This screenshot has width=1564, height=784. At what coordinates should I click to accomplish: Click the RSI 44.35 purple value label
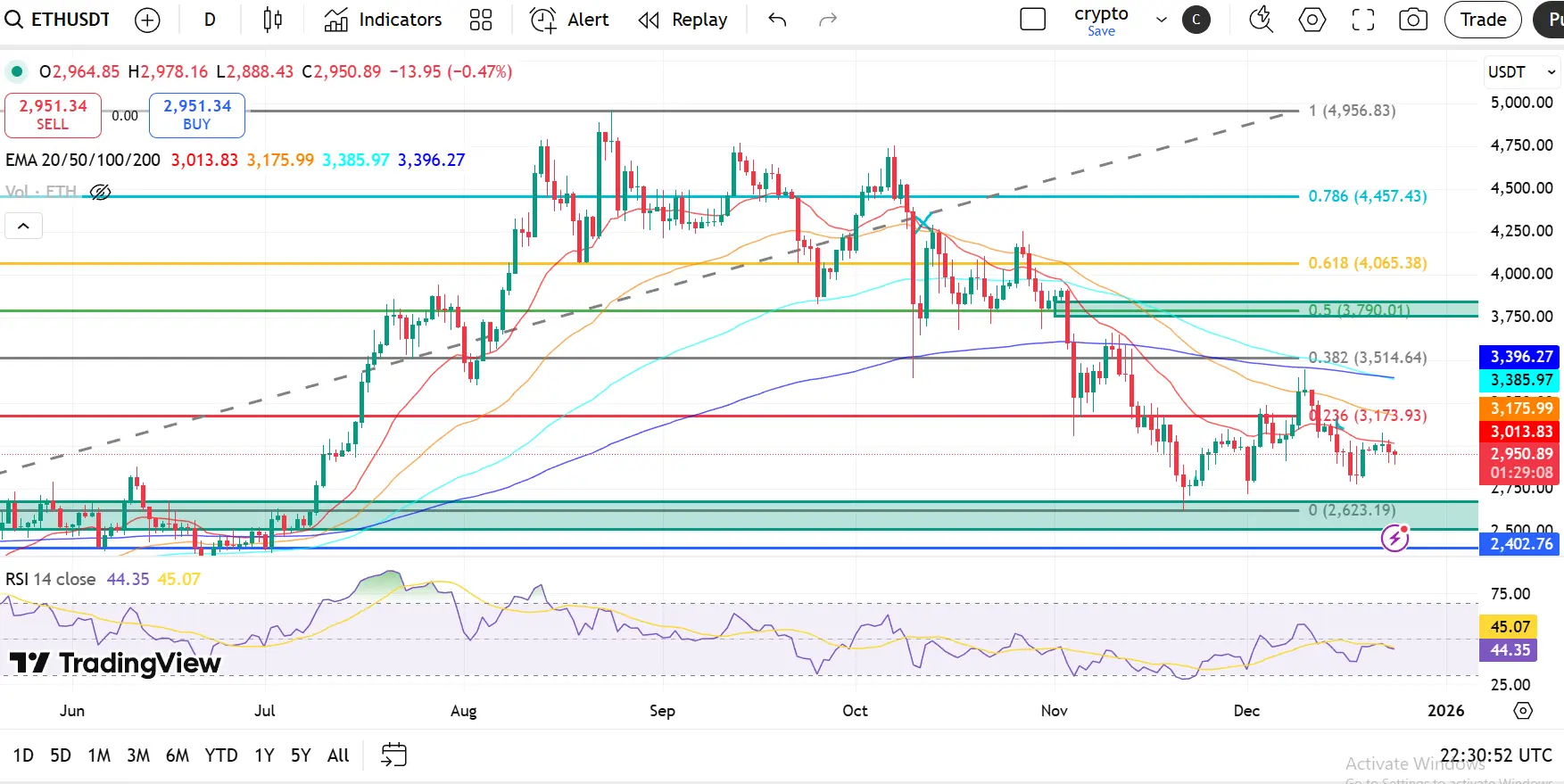1510,650
